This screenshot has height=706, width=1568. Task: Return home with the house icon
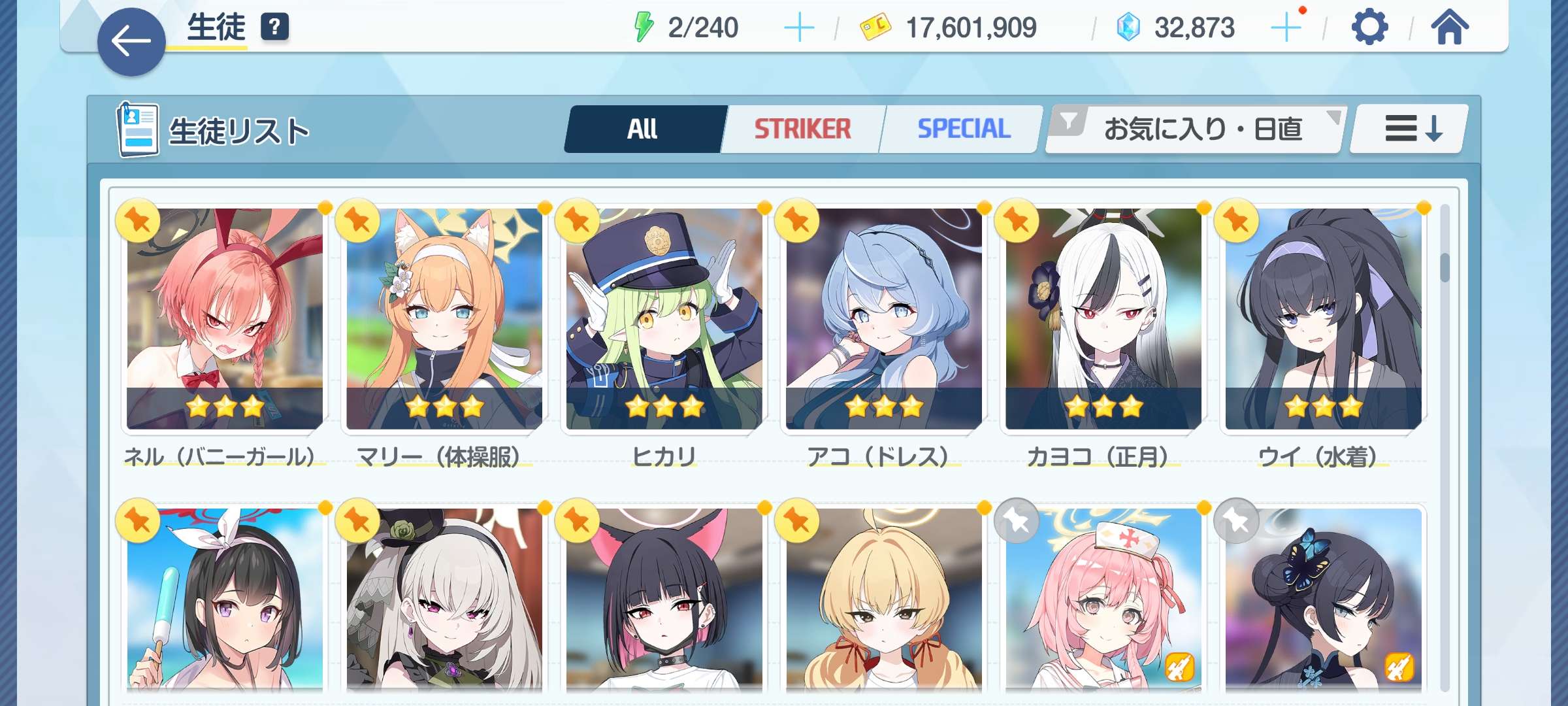tap(1449, 27)
